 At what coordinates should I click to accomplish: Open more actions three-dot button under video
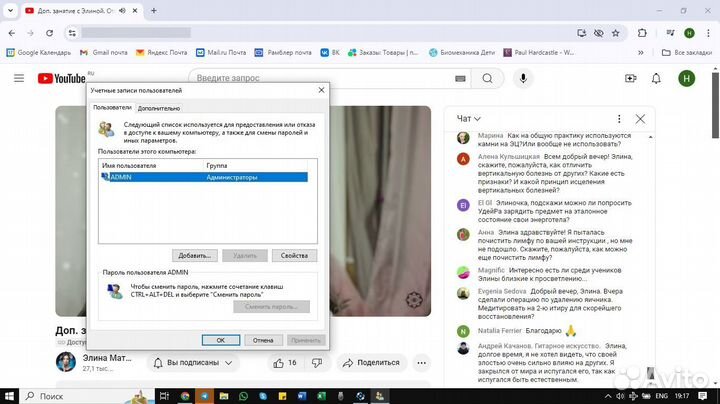(421, 363)
